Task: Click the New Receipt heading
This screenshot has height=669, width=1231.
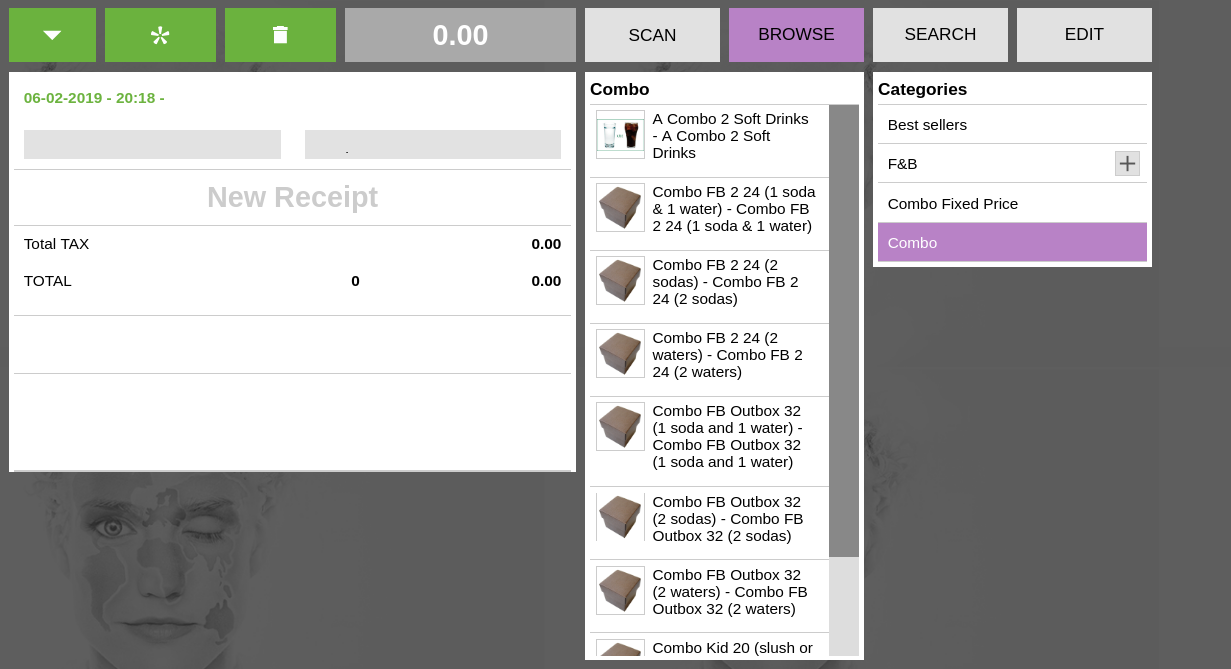Action: tap(292, 197)
